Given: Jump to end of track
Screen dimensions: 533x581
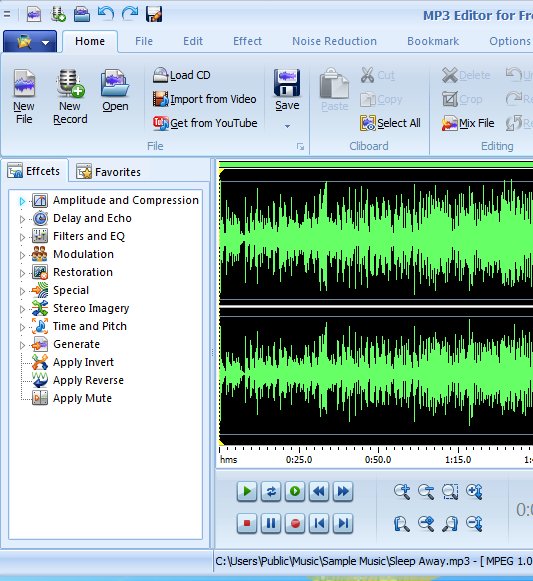Looking at the screenshot, I should point(343,523).
